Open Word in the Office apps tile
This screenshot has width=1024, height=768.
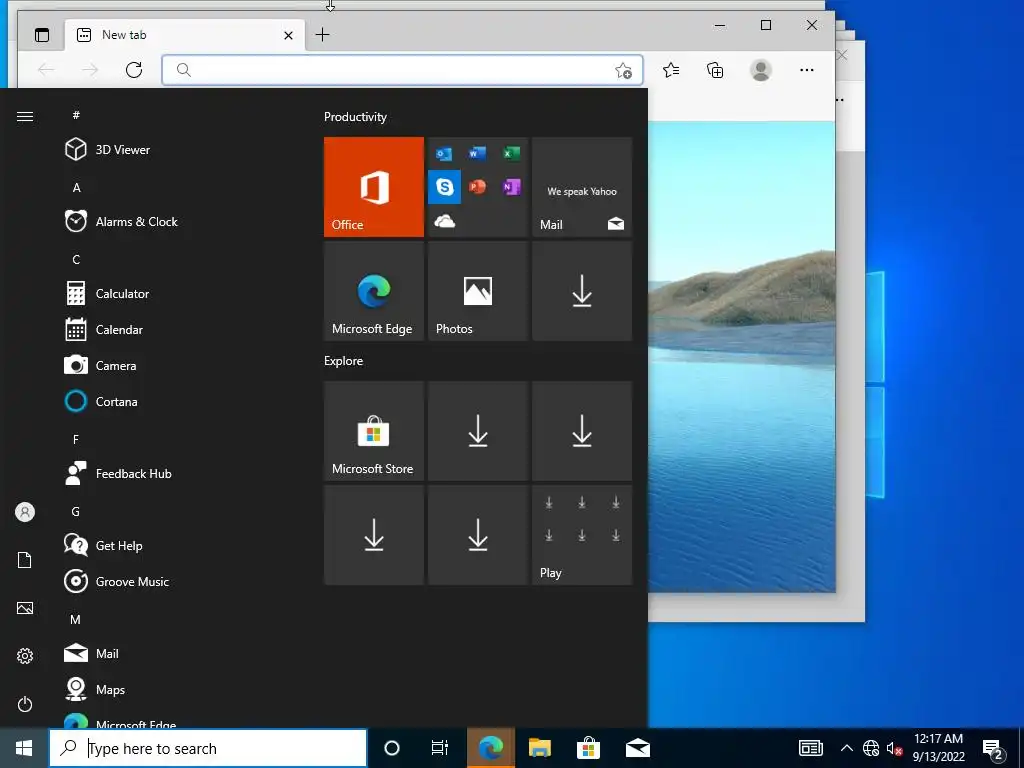tap(477, 153)
